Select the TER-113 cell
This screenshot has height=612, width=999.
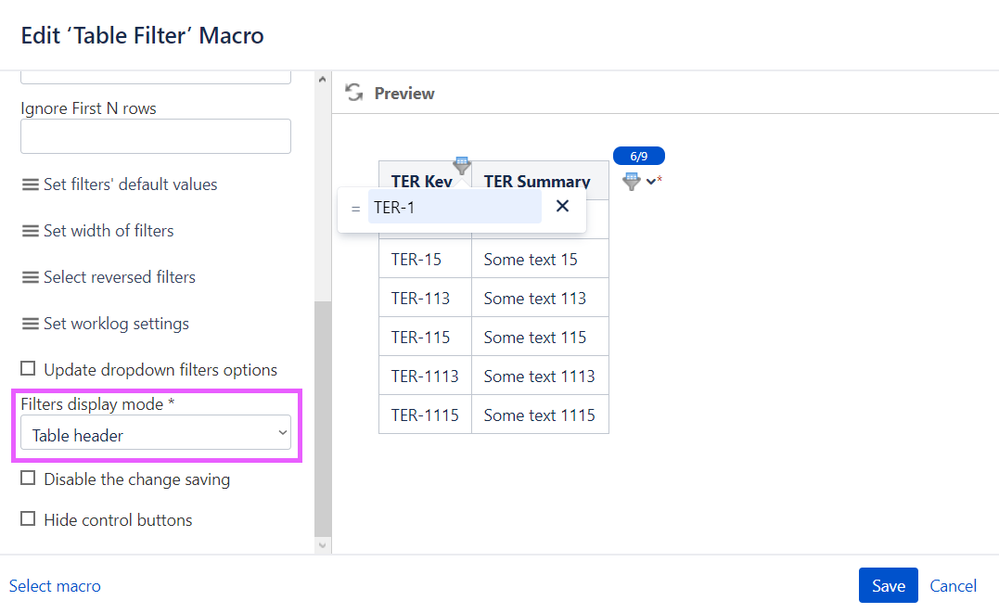(x=425, y=297)
